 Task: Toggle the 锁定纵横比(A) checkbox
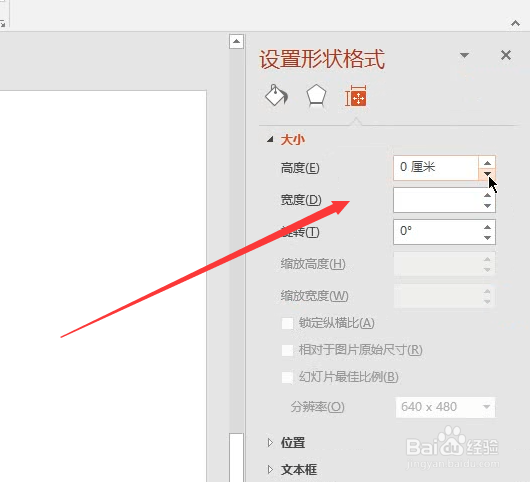coord(287,323)
